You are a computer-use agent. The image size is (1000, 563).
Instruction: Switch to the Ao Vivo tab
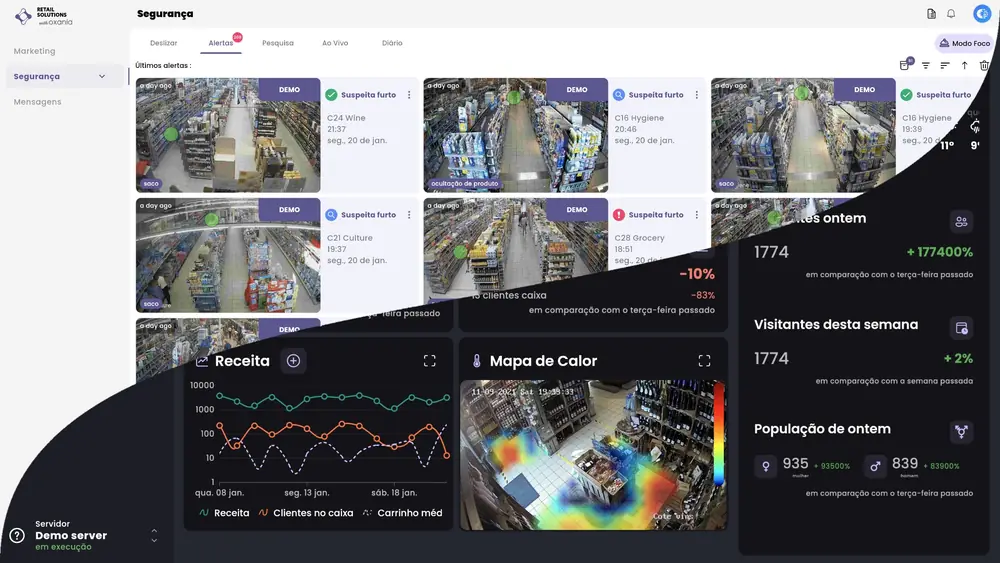coord(335,43)
